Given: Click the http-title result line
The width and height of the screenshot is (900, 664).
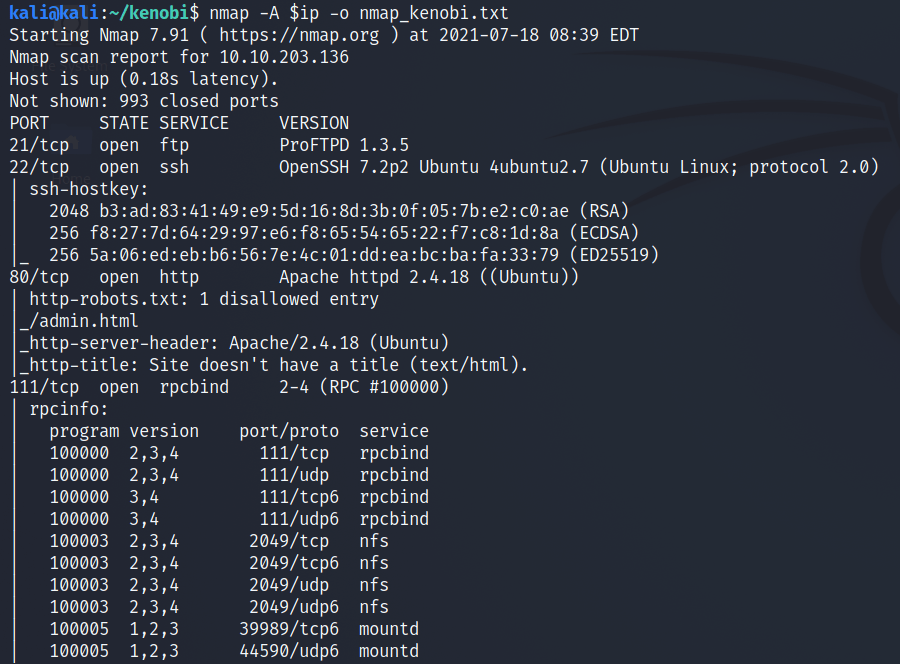Looking at the screenshot, I should [273, 365].
